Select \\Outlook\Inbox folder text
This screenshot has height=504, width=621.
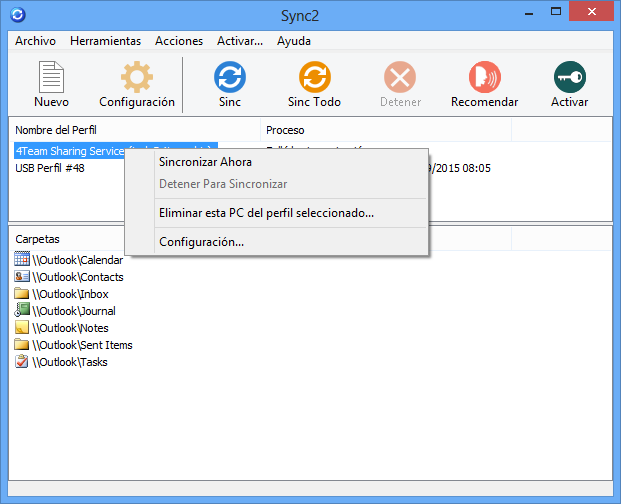point(70,294)
